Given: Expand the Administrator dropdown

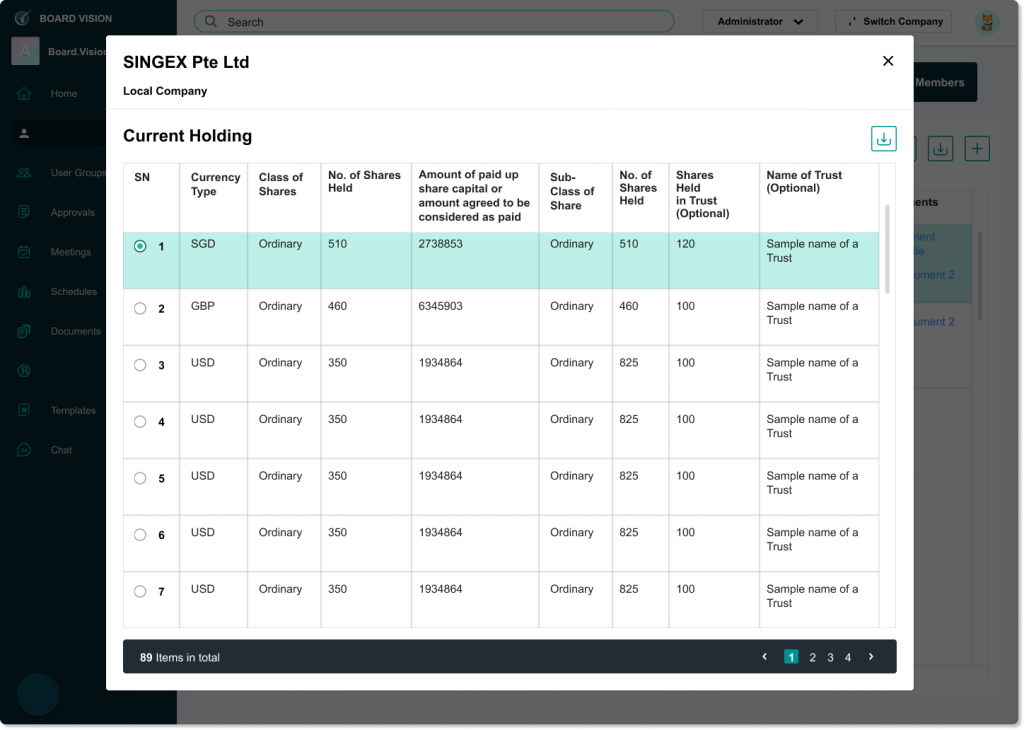Looking at the screenshot, I should pyautogui.click(x=760, y=21).
